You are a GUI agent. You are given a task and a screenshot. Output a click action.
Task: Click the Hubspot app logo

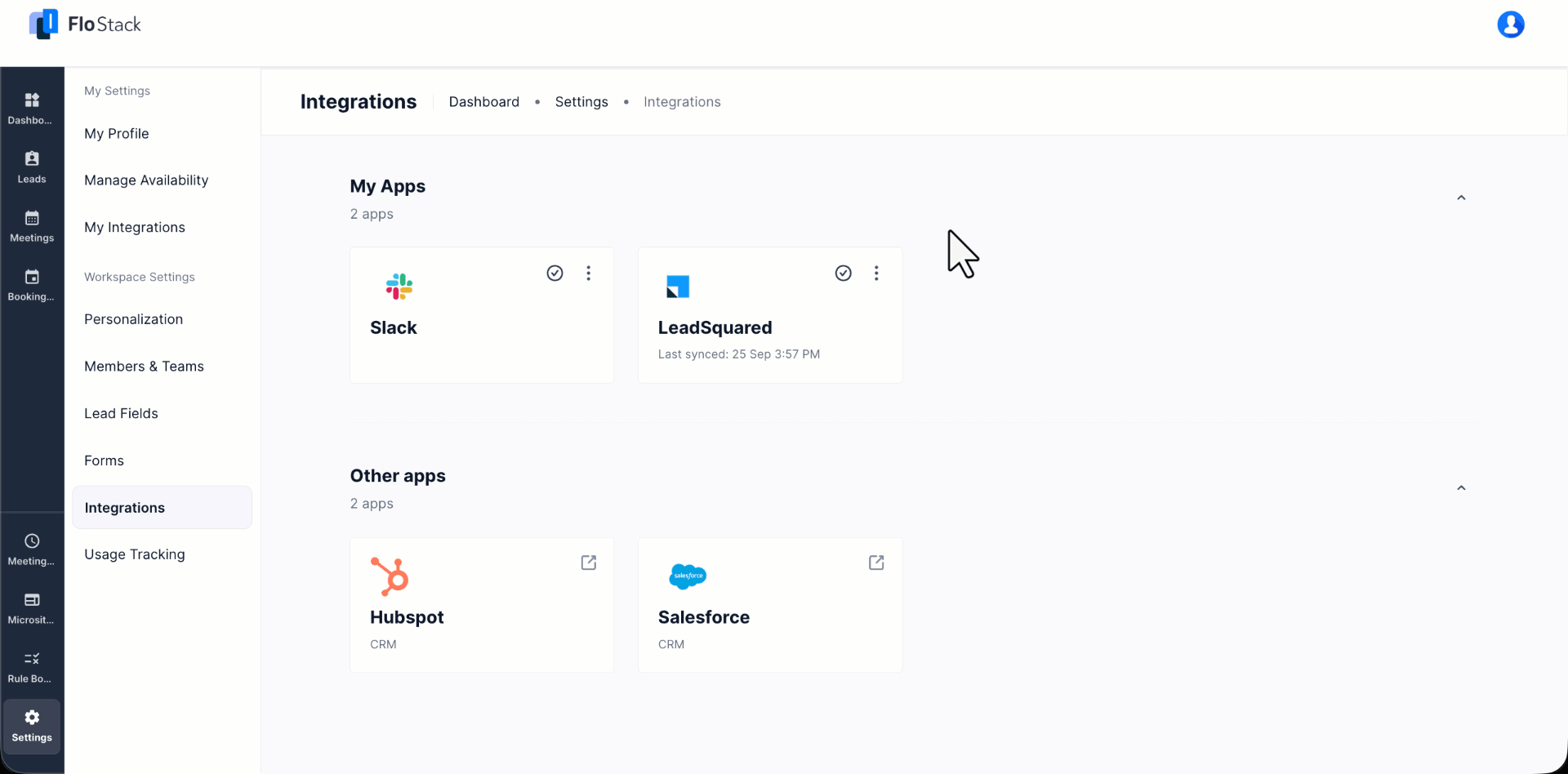point(390,576)
